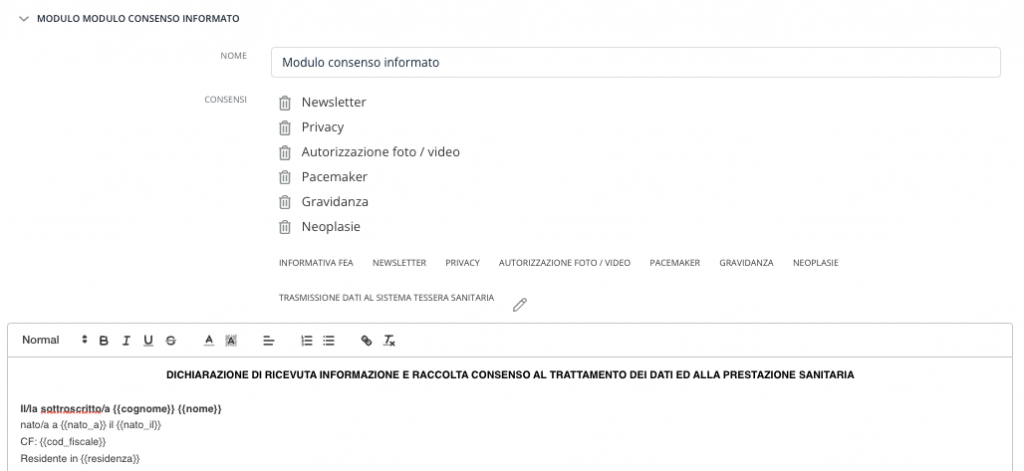Screen dimensions: 1024x471
Task: Insert a bulleted list
Action: click(328, 340)
